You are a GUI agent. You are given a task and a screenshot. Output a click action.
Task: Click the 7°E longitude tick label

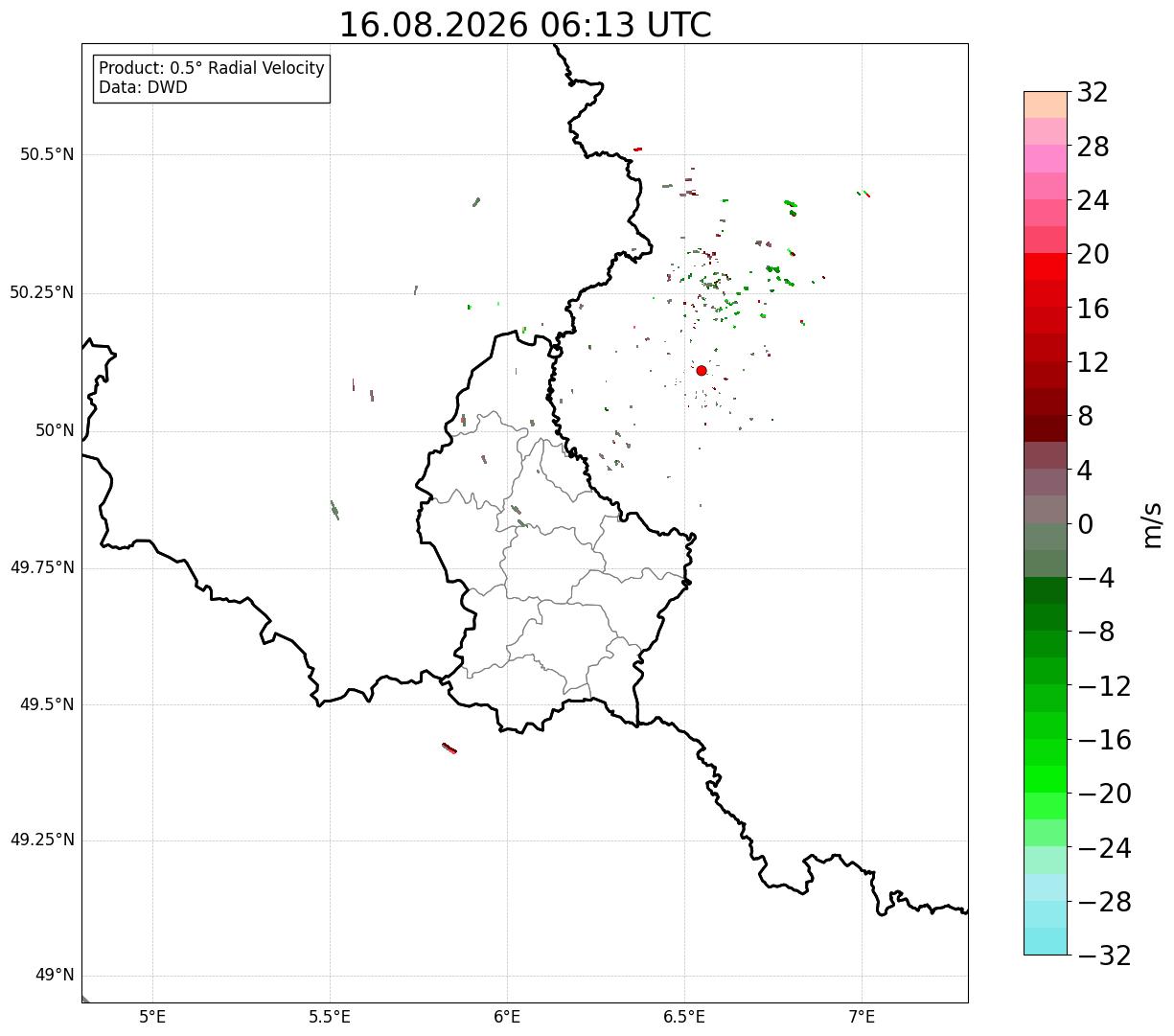click(x=862, y=1018)
